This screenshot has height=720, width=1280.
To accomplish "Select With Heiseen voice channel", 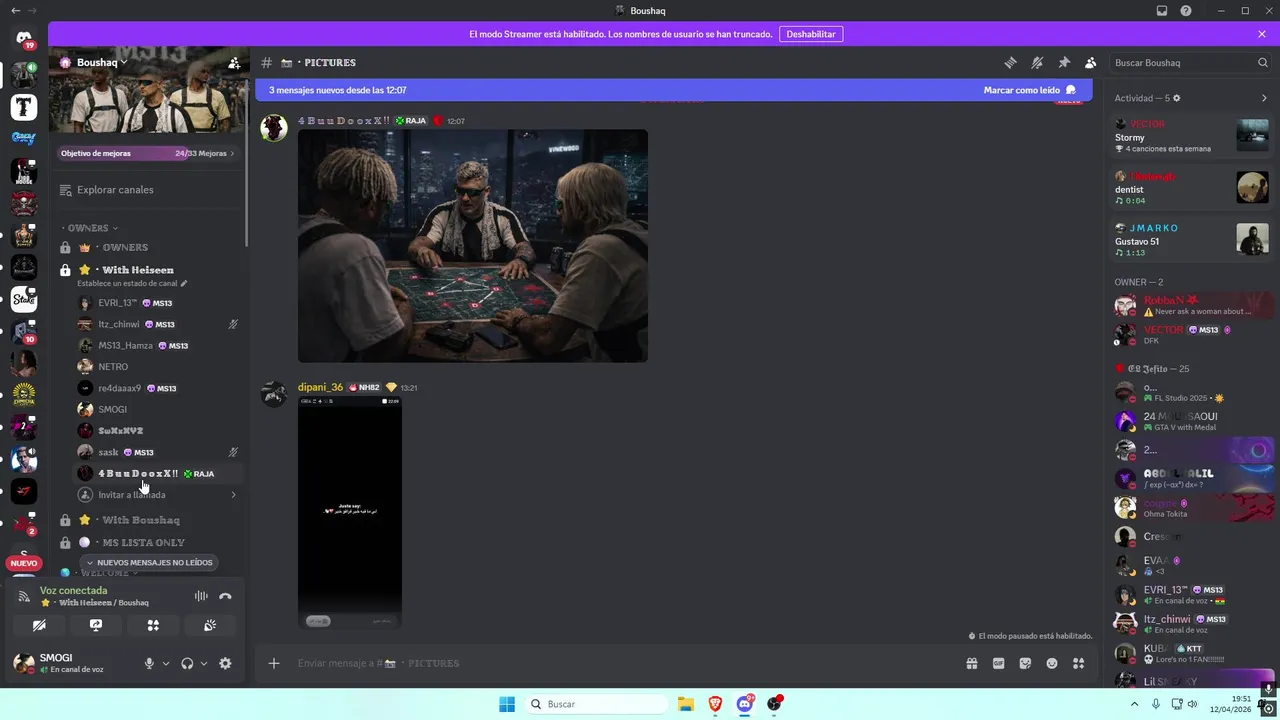I will point(148,270).
